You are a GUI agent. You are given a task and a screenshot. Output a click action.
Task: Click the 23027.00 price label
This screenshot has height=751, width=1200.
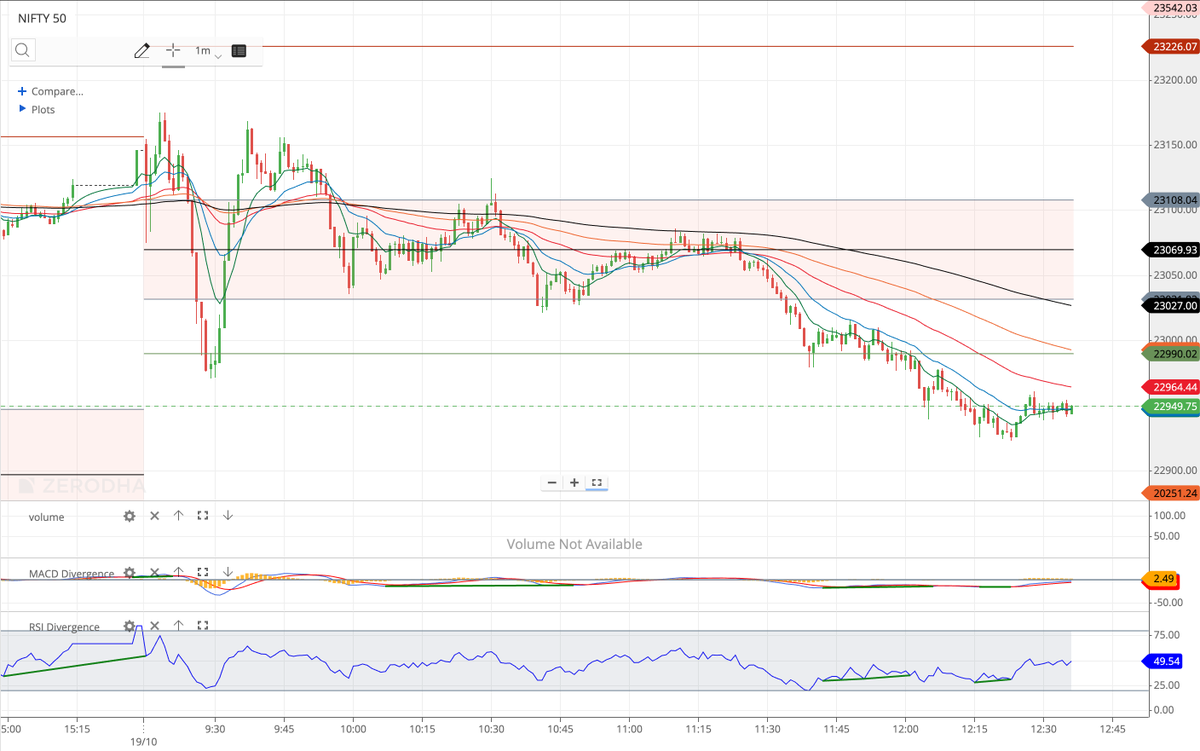point(1170,306)
